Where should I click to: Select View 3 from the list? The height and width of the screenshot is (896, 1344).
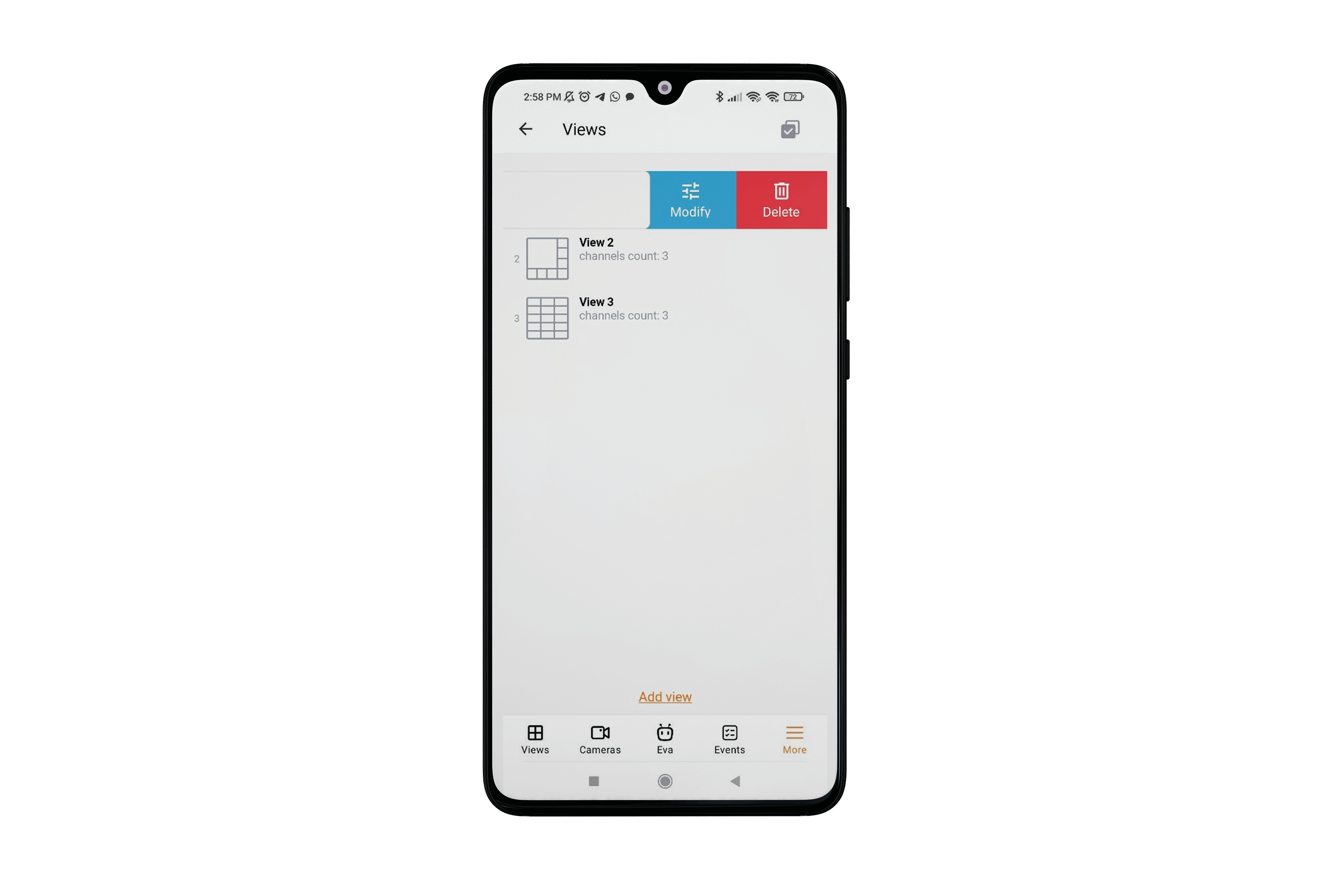[664, 315]
